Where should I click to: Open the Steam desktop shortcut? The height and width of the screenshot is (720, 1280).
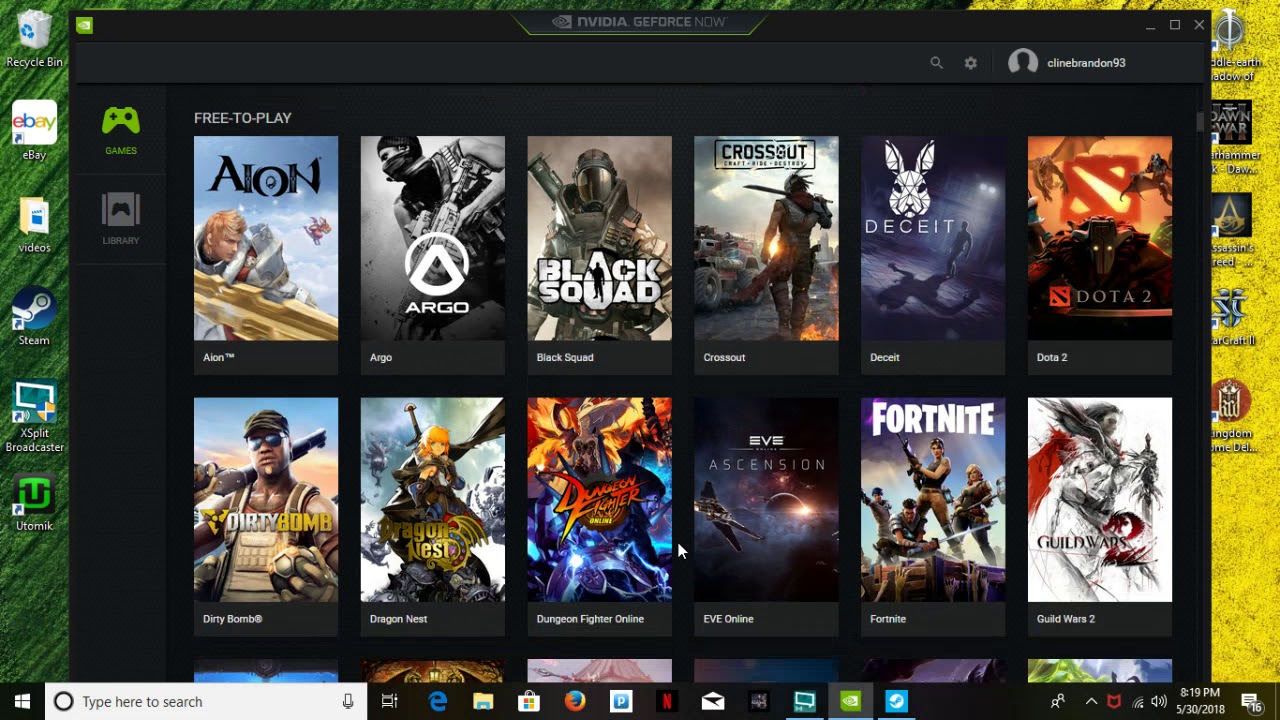click(34, 318)
